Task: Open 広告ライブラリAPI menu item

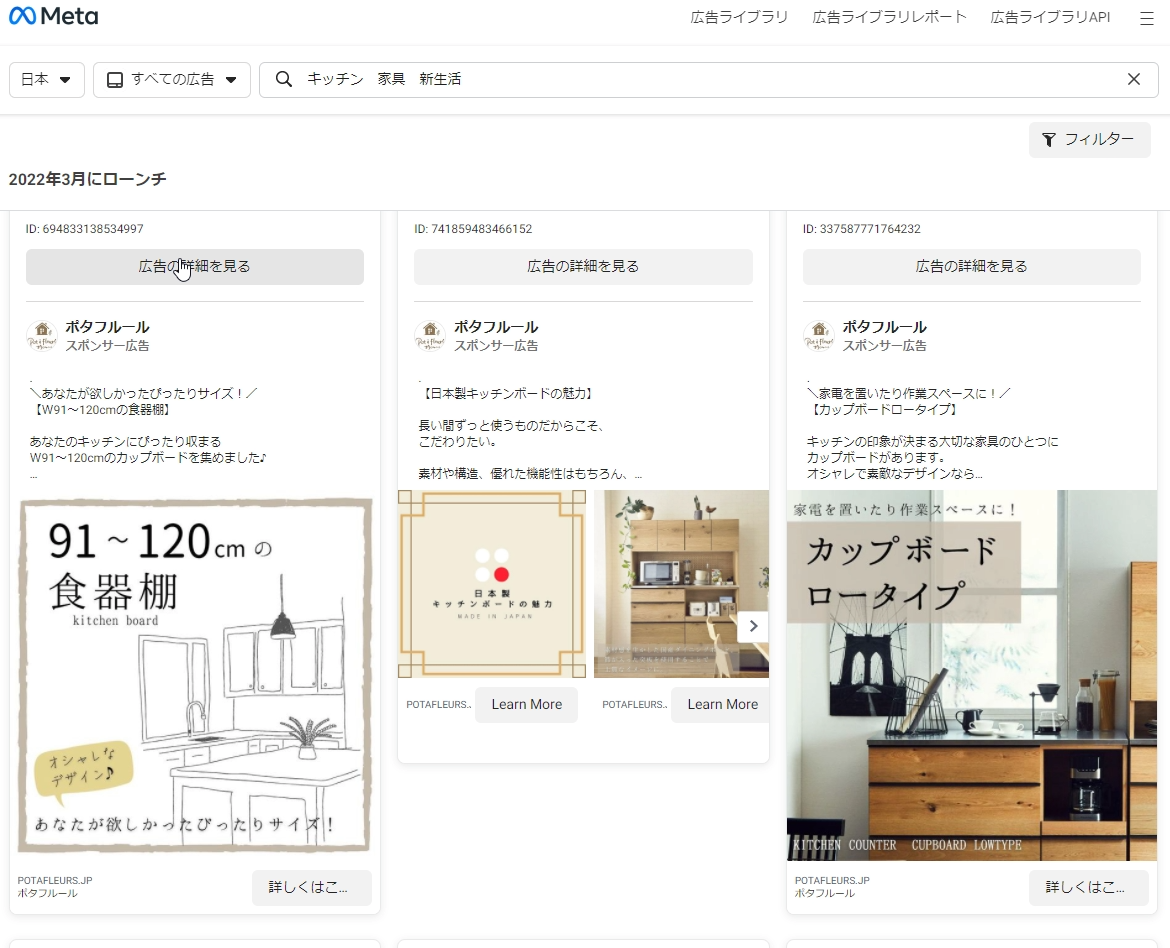Action: point(1050,18)
